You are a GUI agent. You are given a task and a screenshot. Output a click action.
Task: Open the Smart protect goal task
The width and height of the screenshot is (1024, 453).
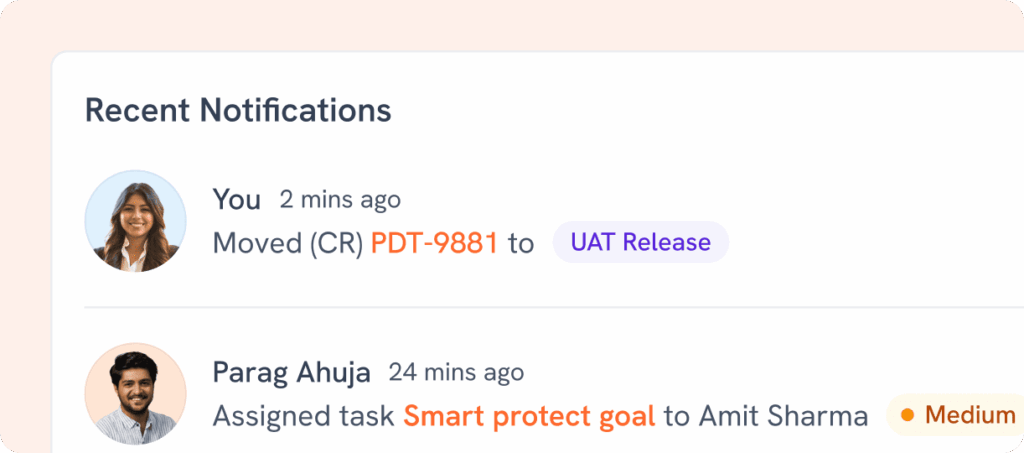[529, 416]
